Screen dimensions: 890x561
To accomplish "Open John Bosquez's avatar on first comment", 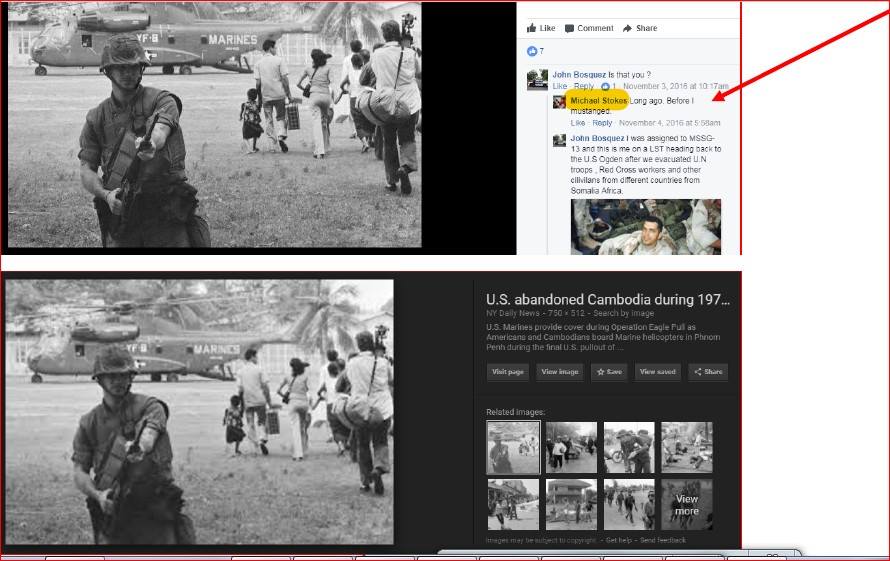I will pos(537,80).
